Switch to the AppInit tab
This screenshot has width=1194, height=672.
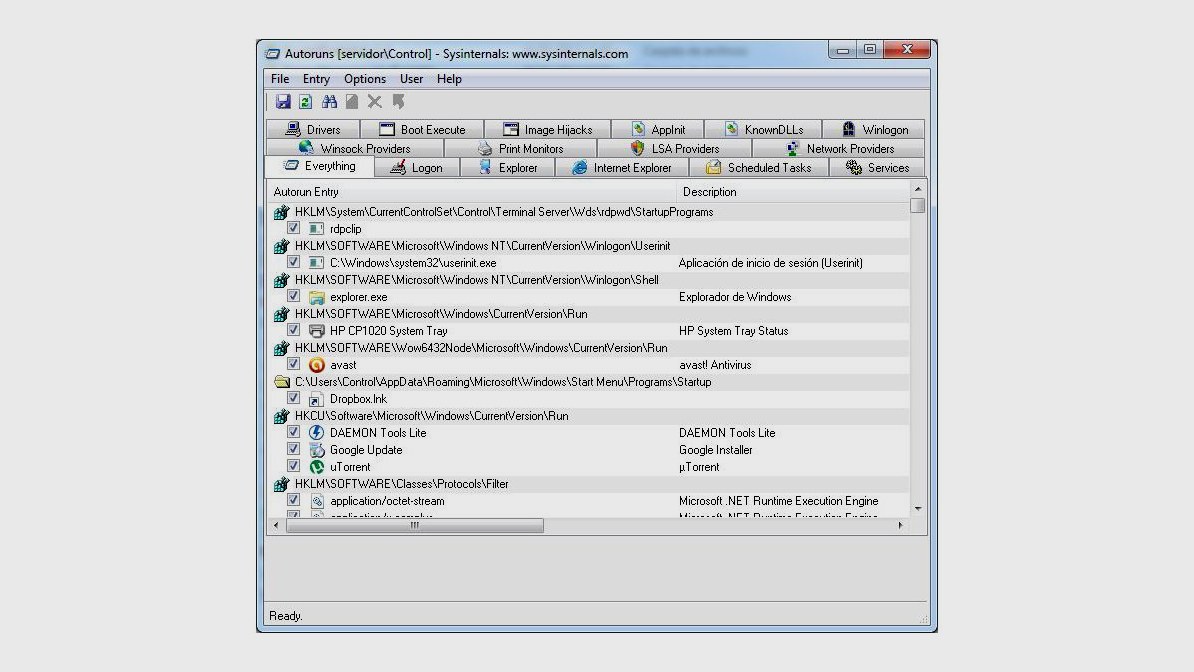tap(658, 130)
